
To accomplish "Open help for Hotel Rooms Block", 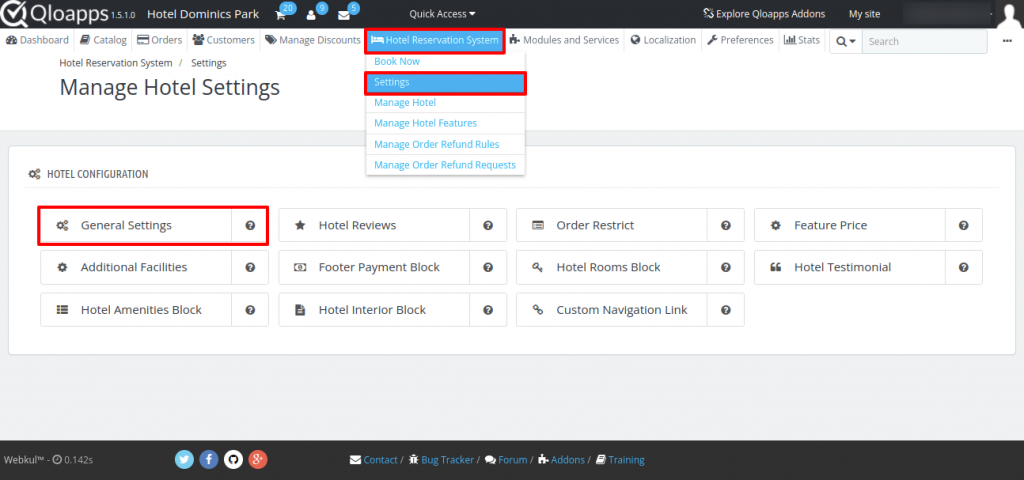I will 726,268.
